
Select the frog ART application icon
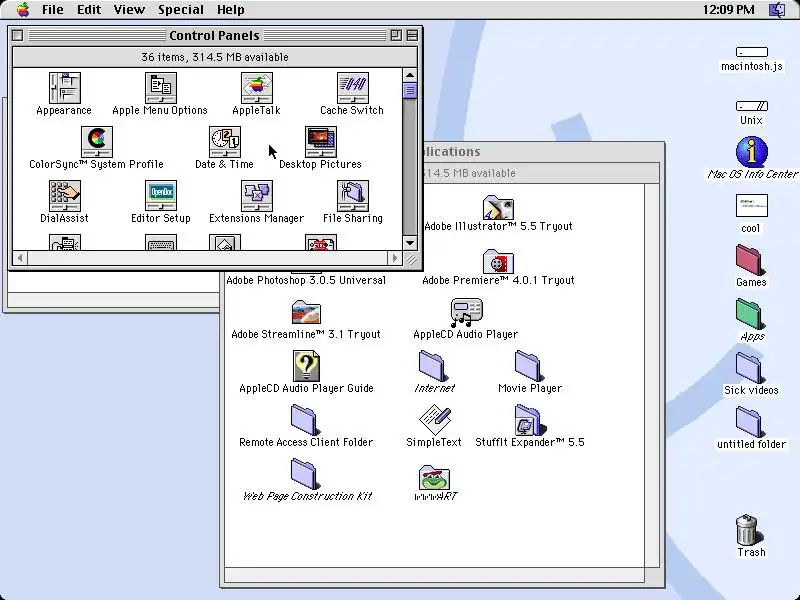click(434, 478)
